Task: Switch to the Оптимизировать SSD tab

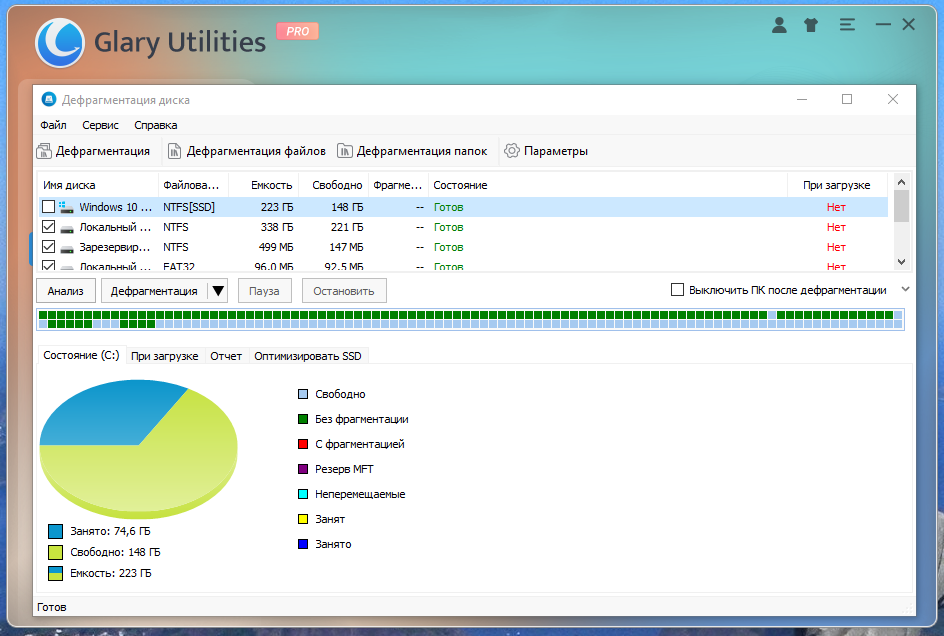Action: (308, 356)
